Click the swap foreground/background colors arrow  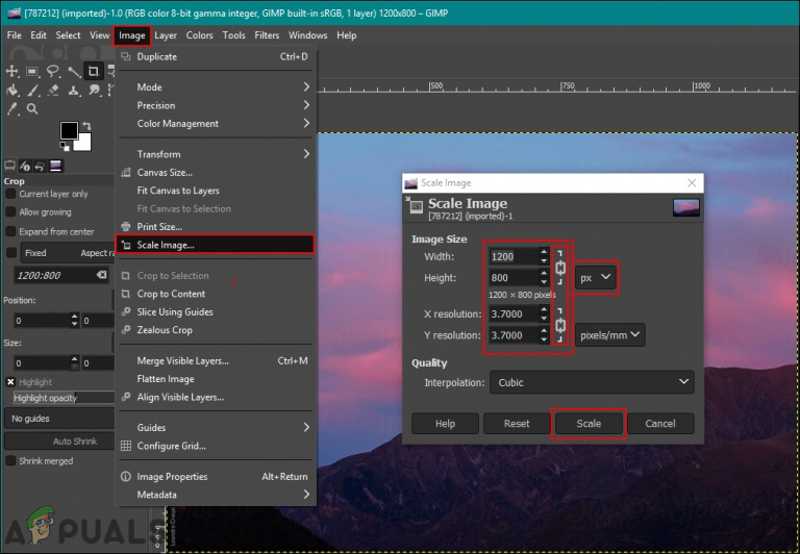point(86,126)
